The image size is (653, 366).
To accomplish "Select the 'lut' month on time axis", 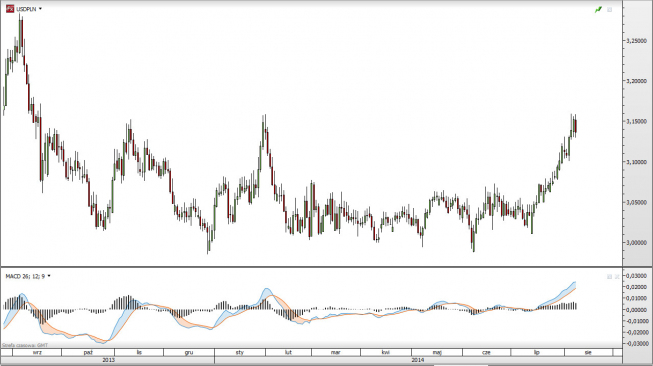I will (288, 352).
